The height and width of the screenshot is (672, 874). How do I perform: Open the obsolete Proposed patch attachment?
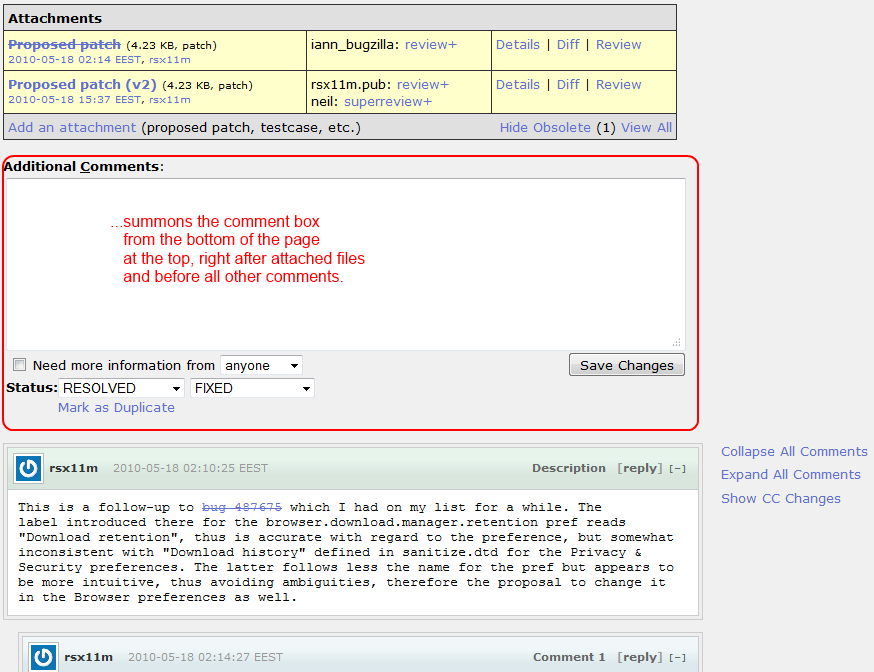[x=64, y=45]
